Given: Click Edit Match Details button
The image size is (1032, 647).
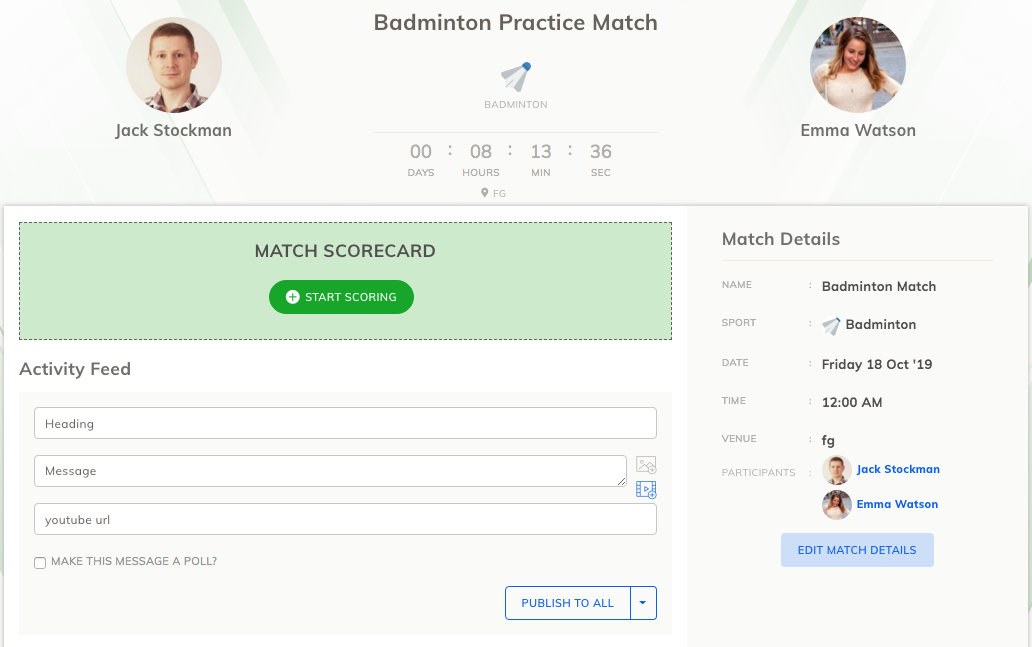Looking at the screenshot, I should (857, 550).
